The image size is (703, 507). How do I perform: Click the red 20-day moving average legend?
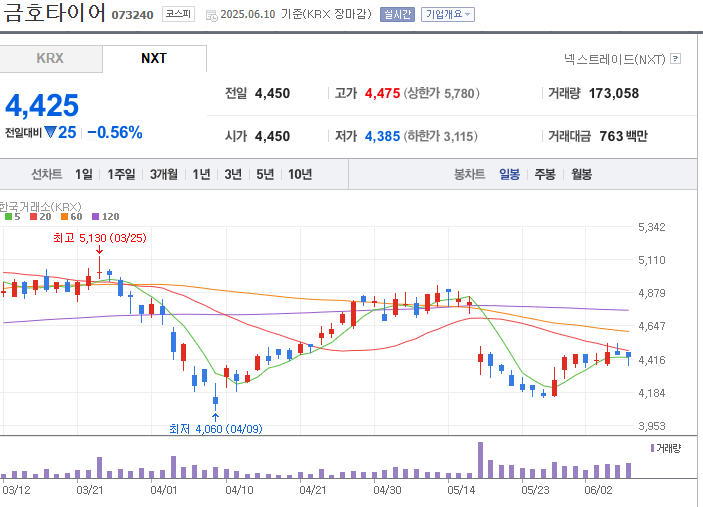point(41,217)
